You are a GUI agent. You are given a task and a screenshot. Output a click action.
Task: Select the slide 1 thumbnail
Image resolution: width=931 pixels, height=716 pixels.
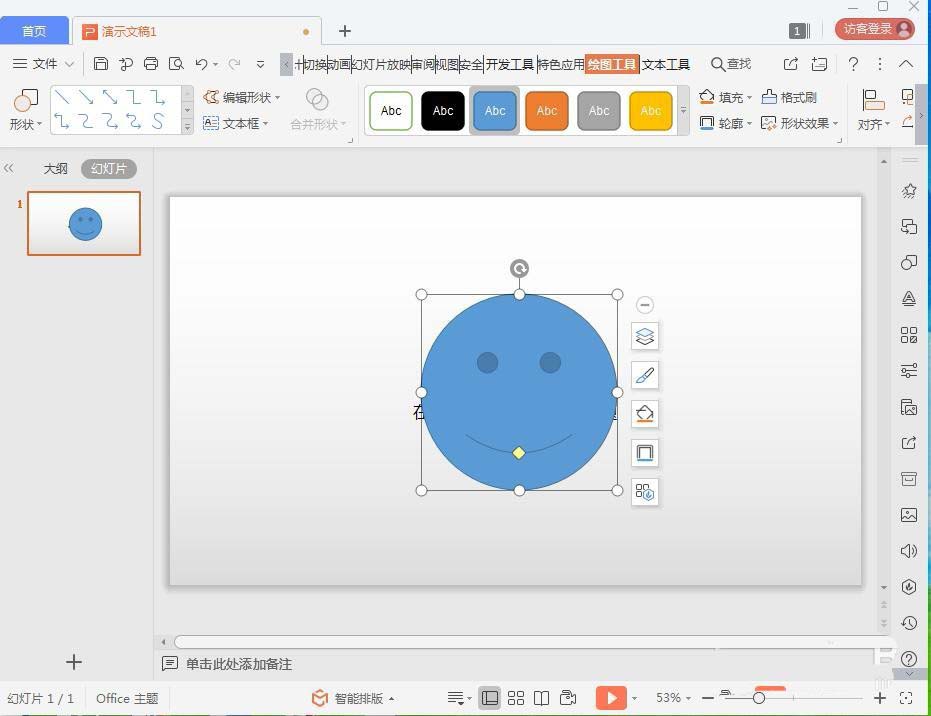point(84,224)
